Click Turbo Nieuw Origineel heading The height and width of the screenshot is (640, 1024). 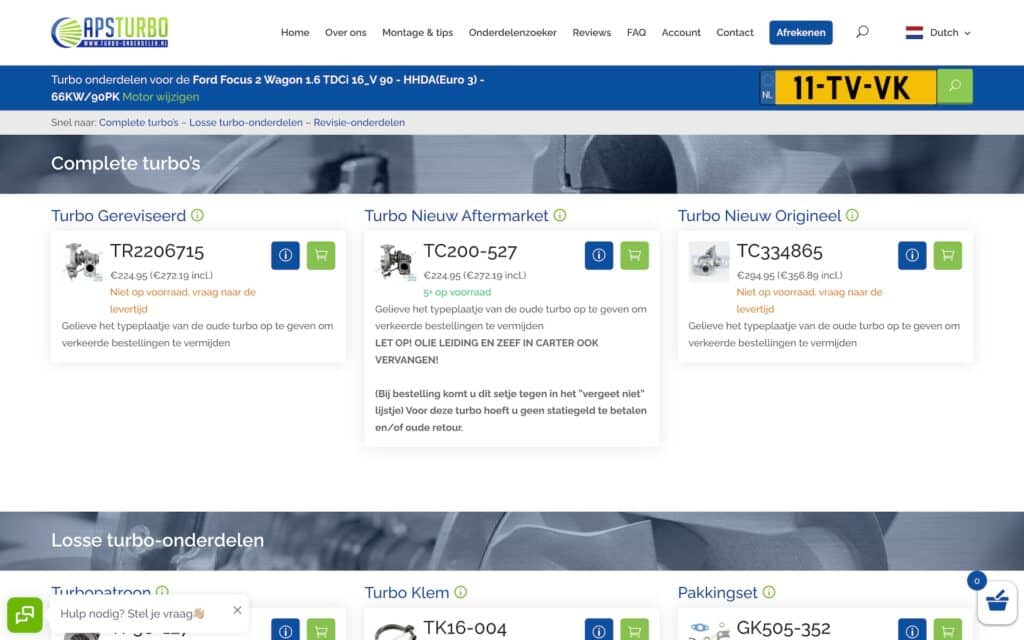click(760, 216)
